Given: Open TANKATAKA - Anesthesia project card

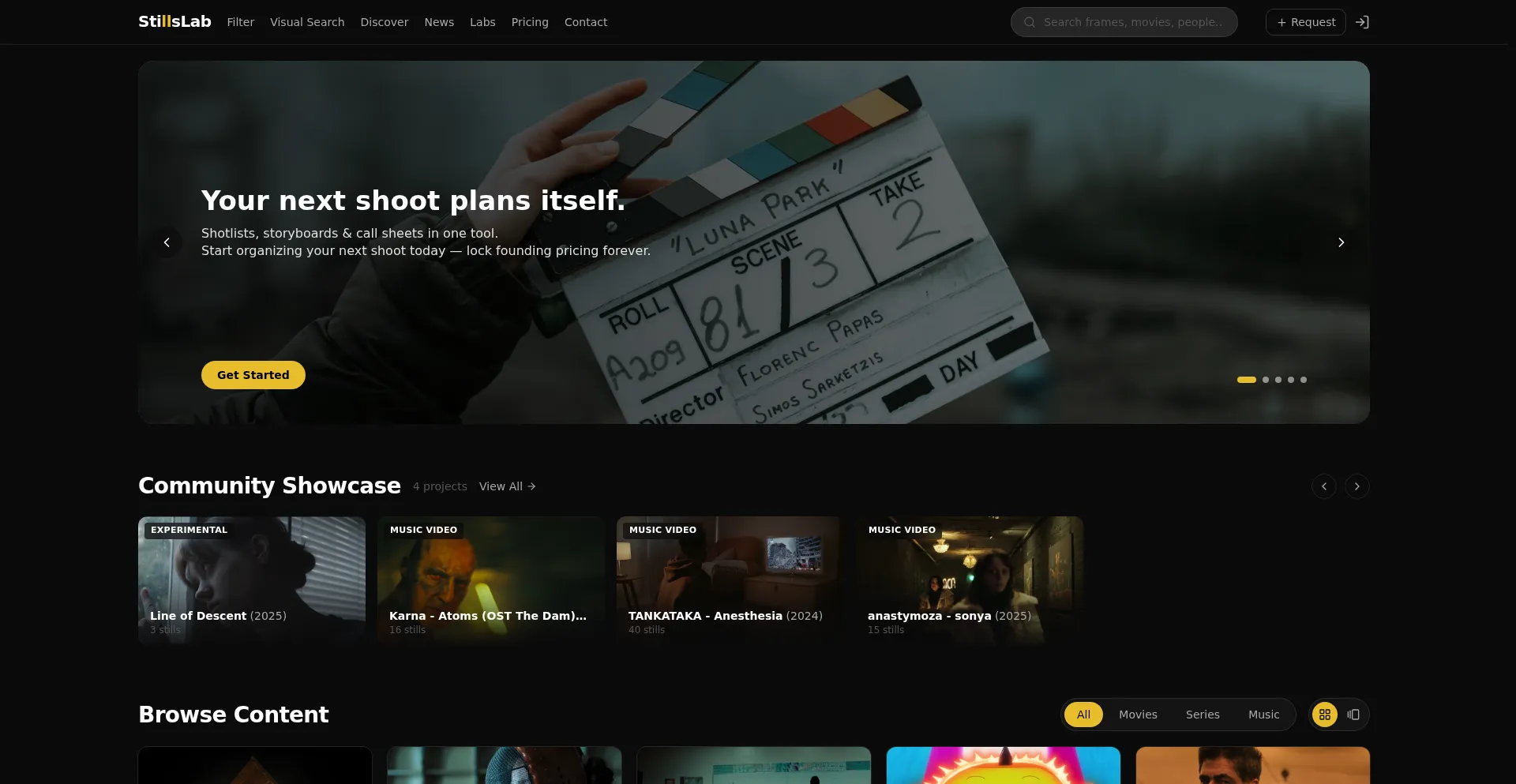Looking at the screenshot, I should click(x=730, y=580).
